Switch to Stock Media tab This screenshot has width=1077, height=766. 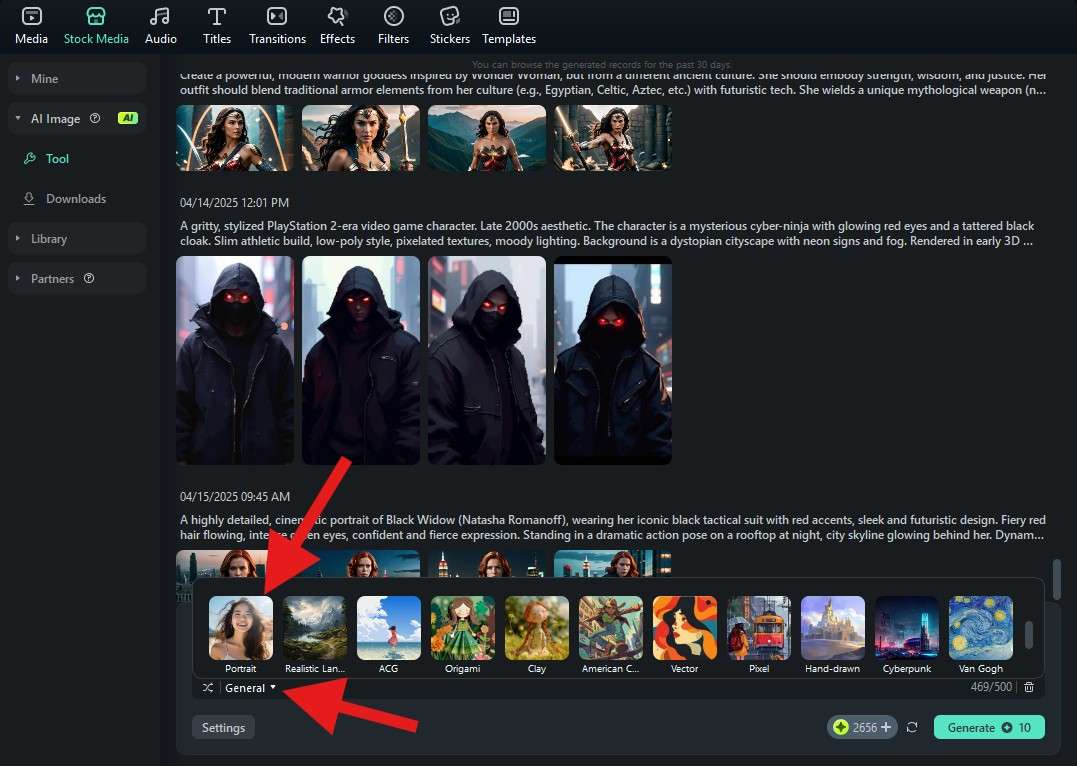point(96,26)
